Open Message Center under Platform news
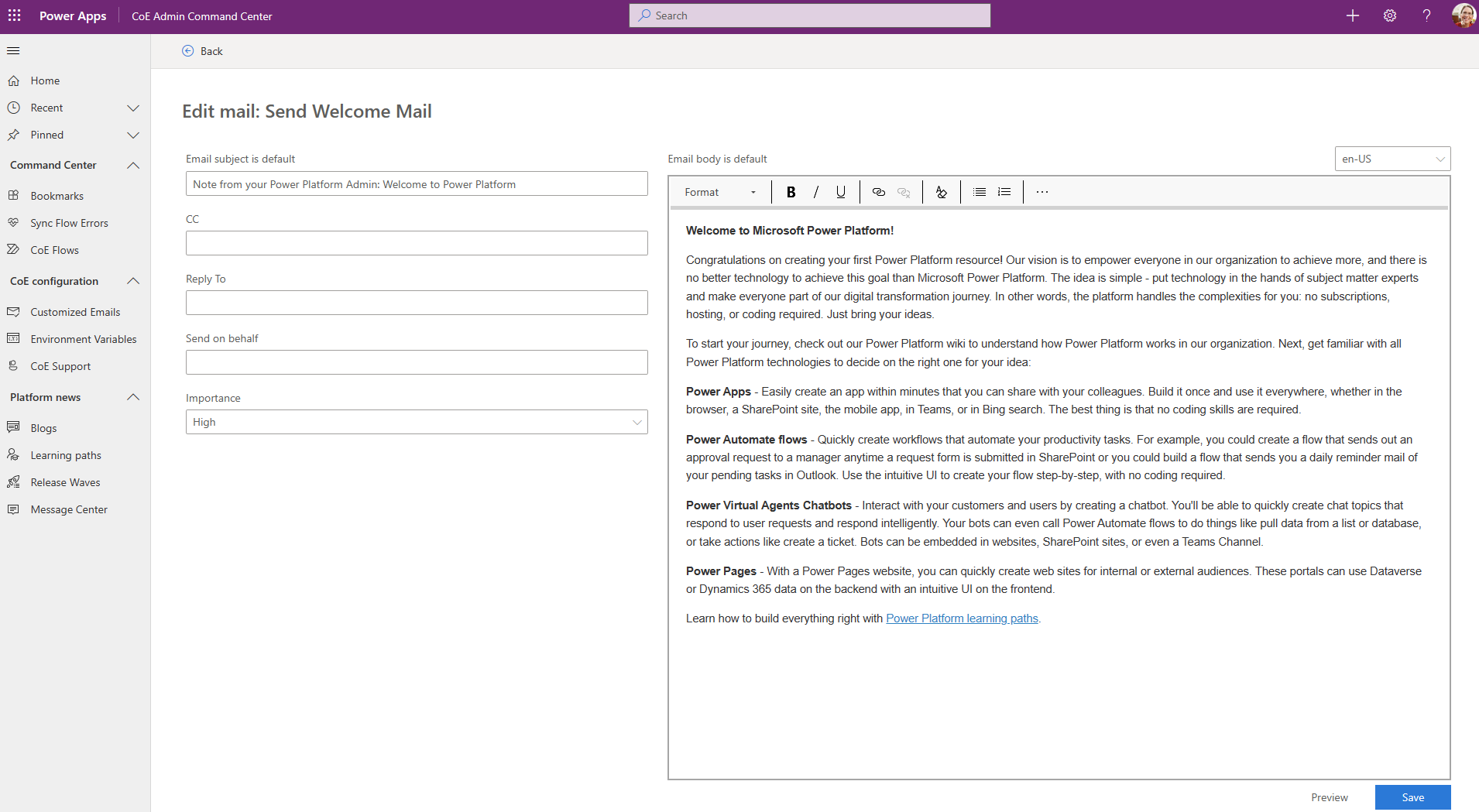This screenshot has height=812, width=1479. tap(68, 509)
